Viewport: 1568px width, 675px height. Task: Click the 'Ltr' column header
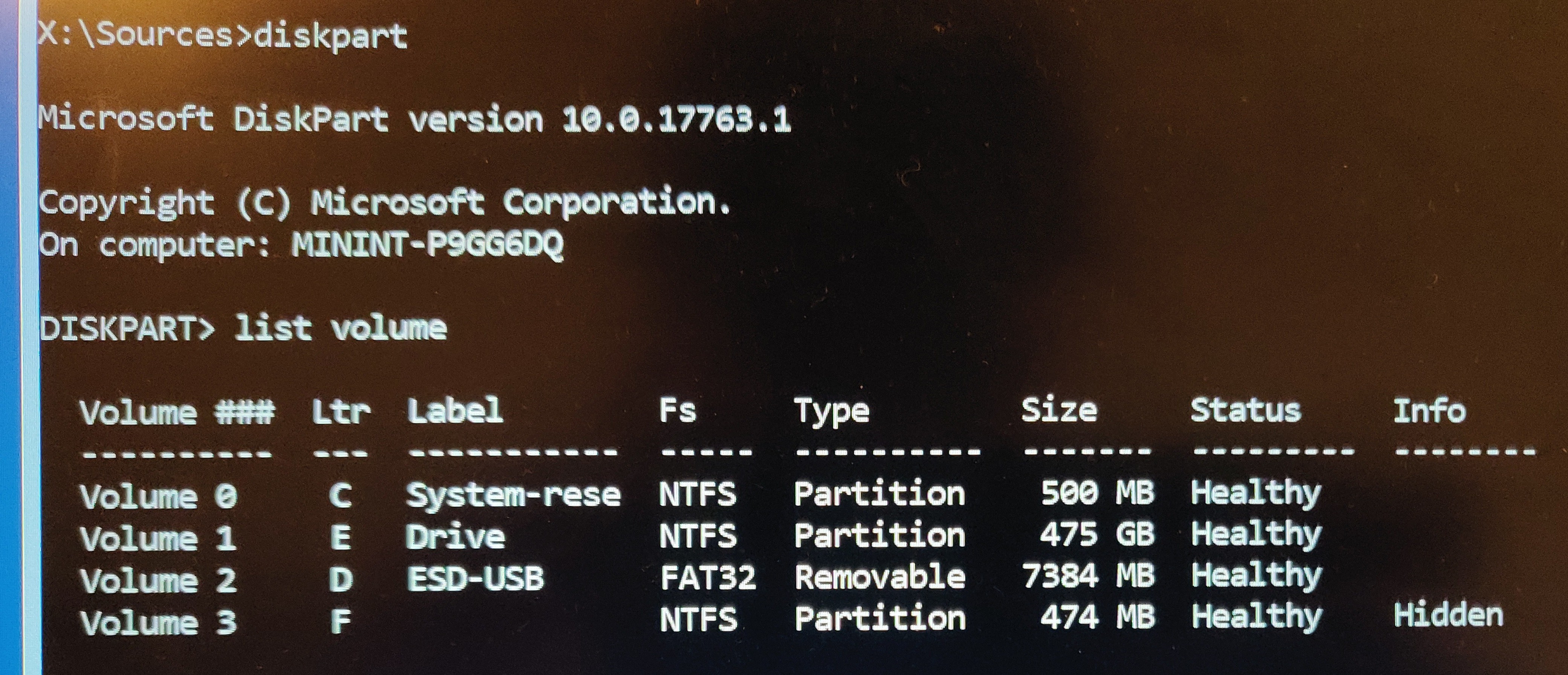(x=341, y=412)
